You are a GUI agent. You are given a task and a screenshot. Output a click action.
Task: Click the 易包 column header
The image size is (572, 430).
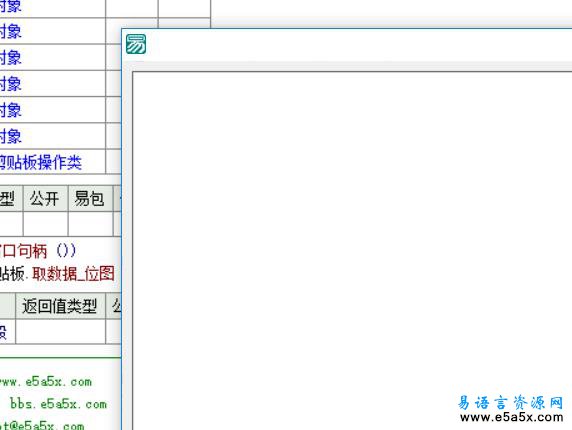pyautogui.click(x=90, y=198)
